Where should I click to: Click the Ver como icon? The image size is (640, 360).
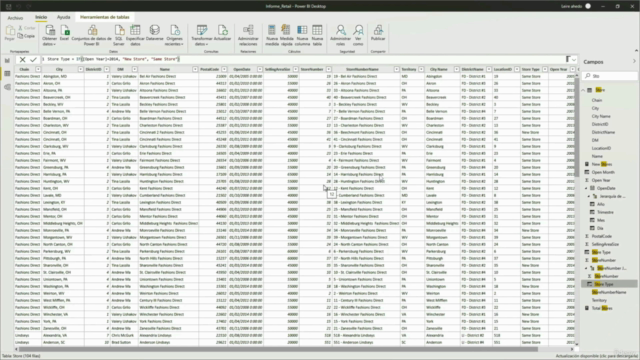(358, 35)
